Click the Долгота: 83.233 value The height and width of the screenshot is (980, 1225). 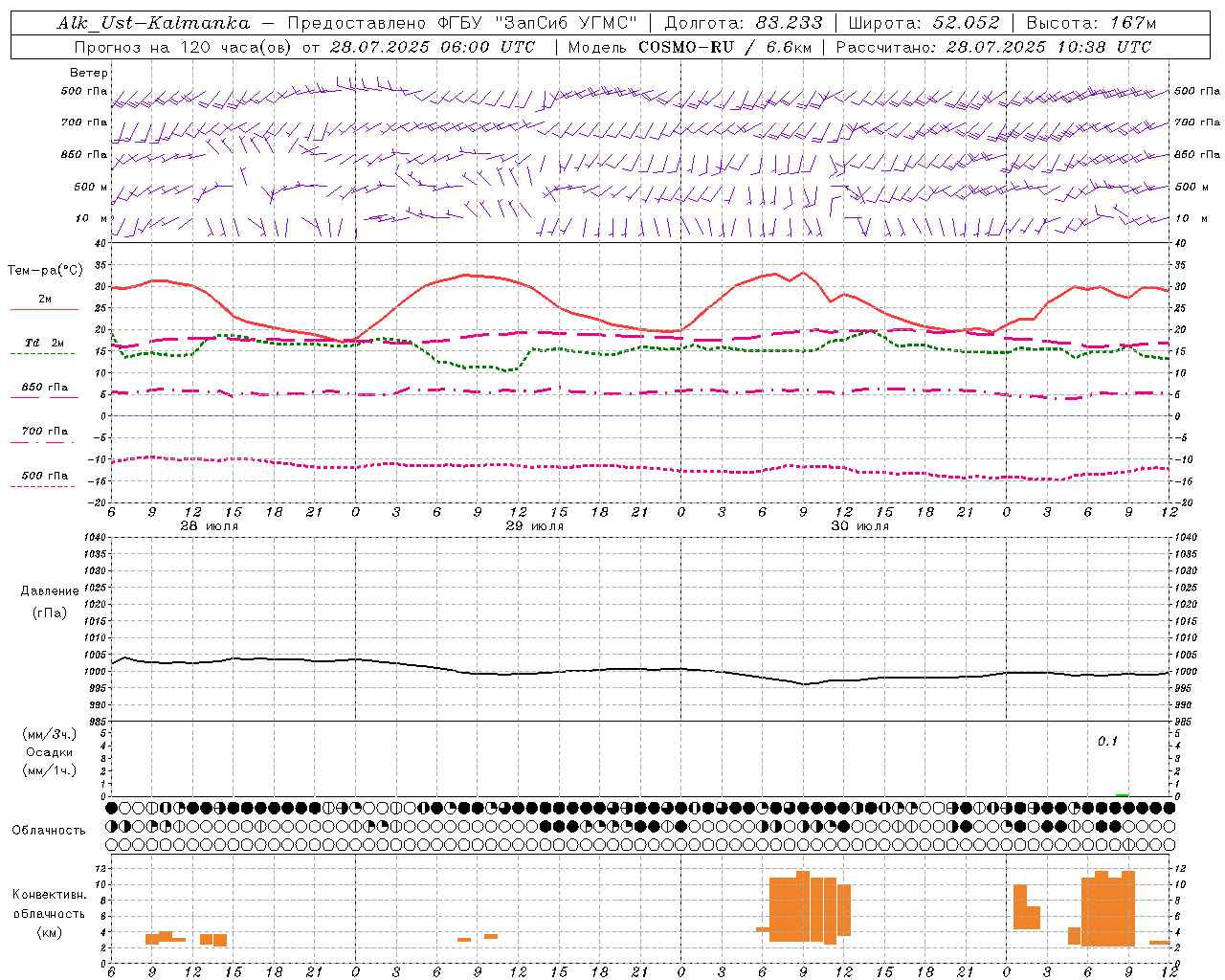pyautogui.click(x=743, y=23)
